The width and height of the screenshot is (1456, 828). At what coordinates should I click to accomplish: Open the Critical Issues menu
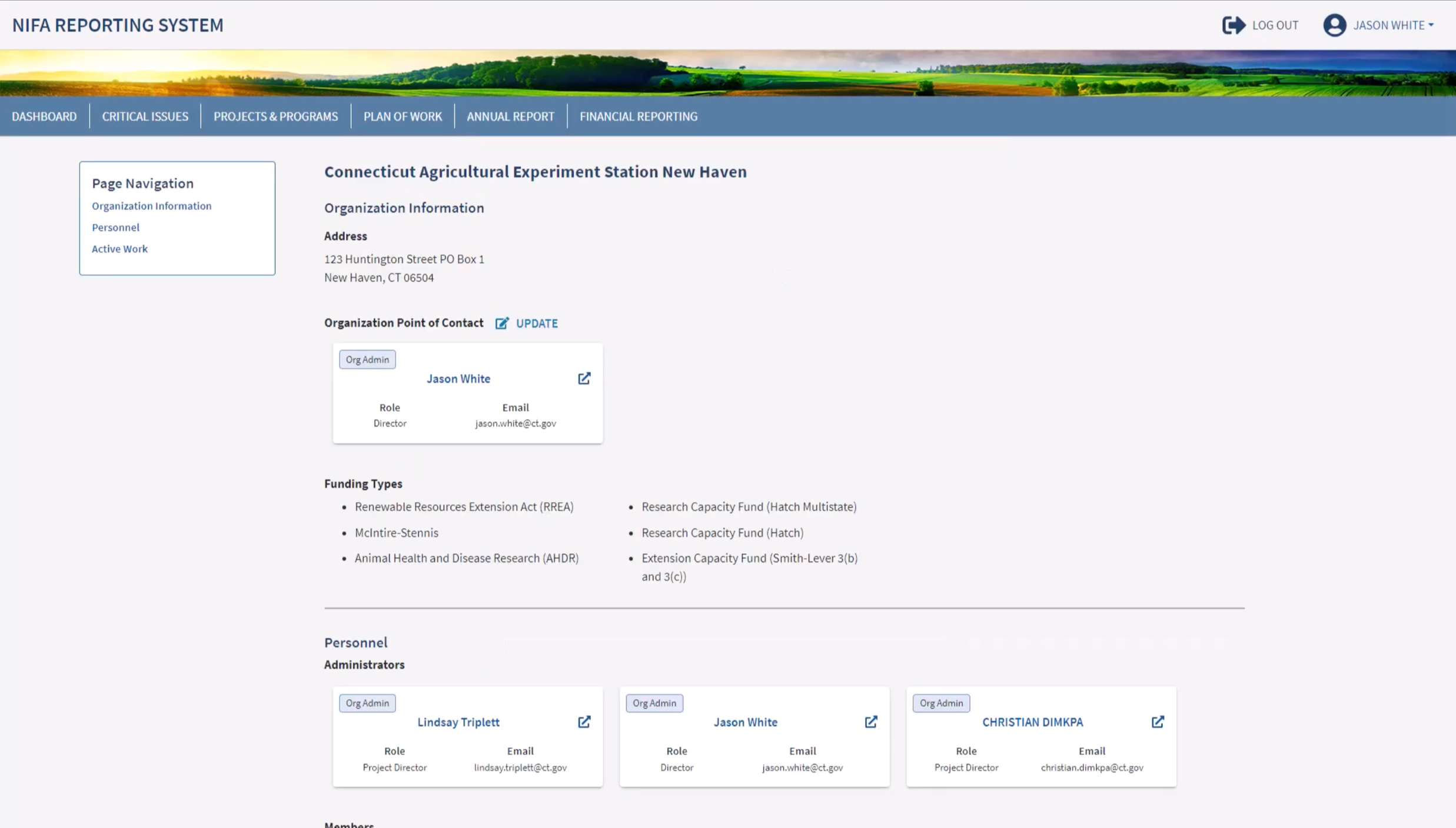click(x=145, y=117)
